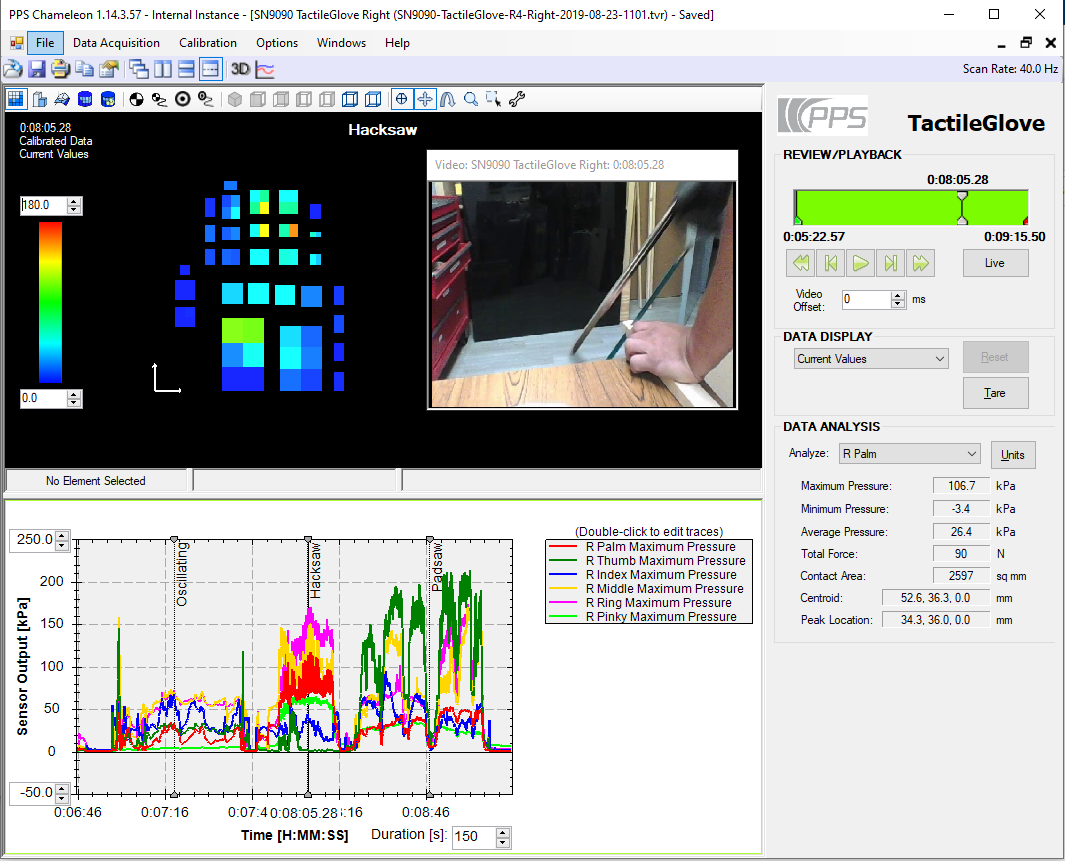Open the Analyze dropdown showing R Palm
1065x861 pixels.
click(908, 453)
